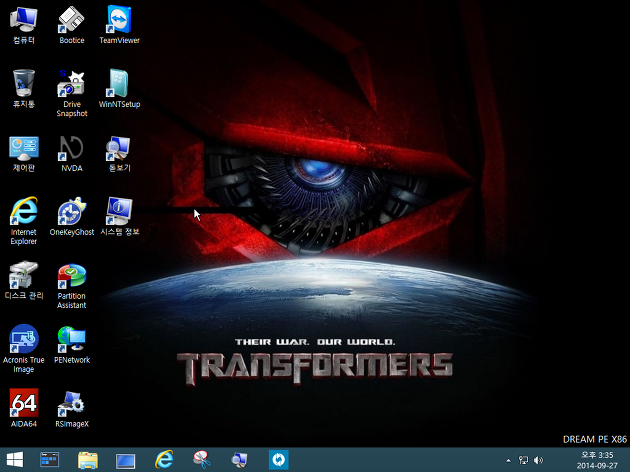Viewport: 630px width, 472px height.
Task: Click the network tray icon
Action: (523, 460)
